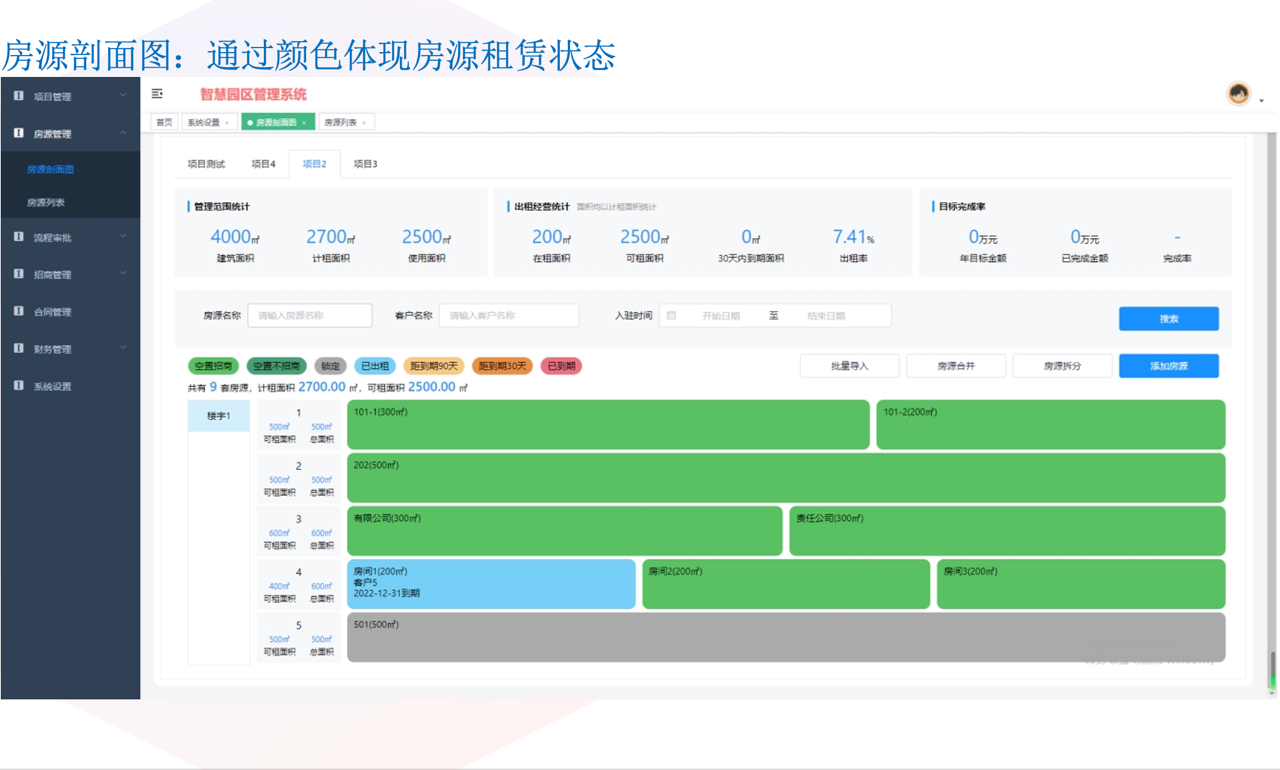Switch to the 系统设置 page tab
Viewport: 1280px width, 770px height.
[208, 123]
